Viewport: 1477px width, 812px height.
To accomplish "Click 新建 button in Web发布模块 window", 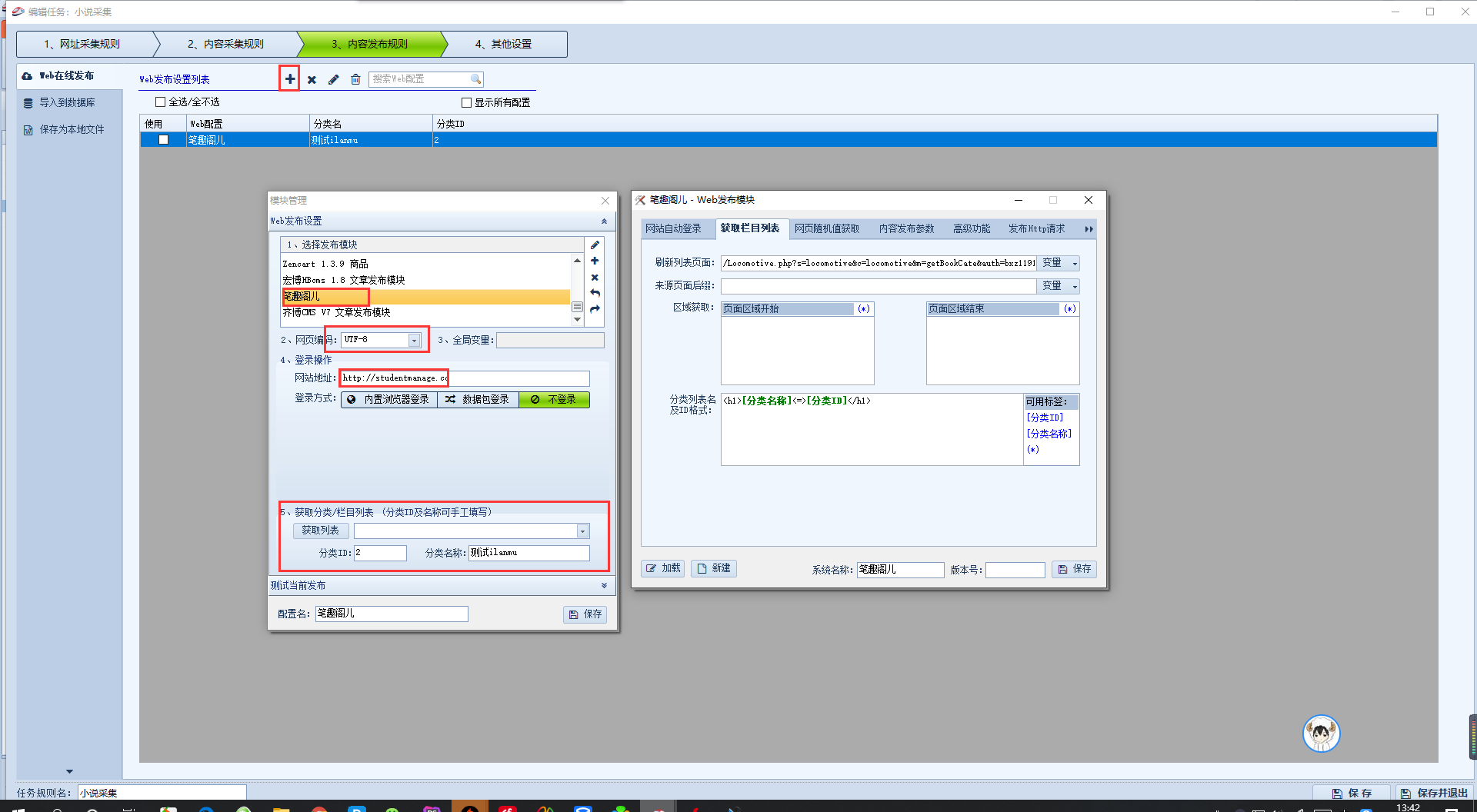I will click(713, 568).
